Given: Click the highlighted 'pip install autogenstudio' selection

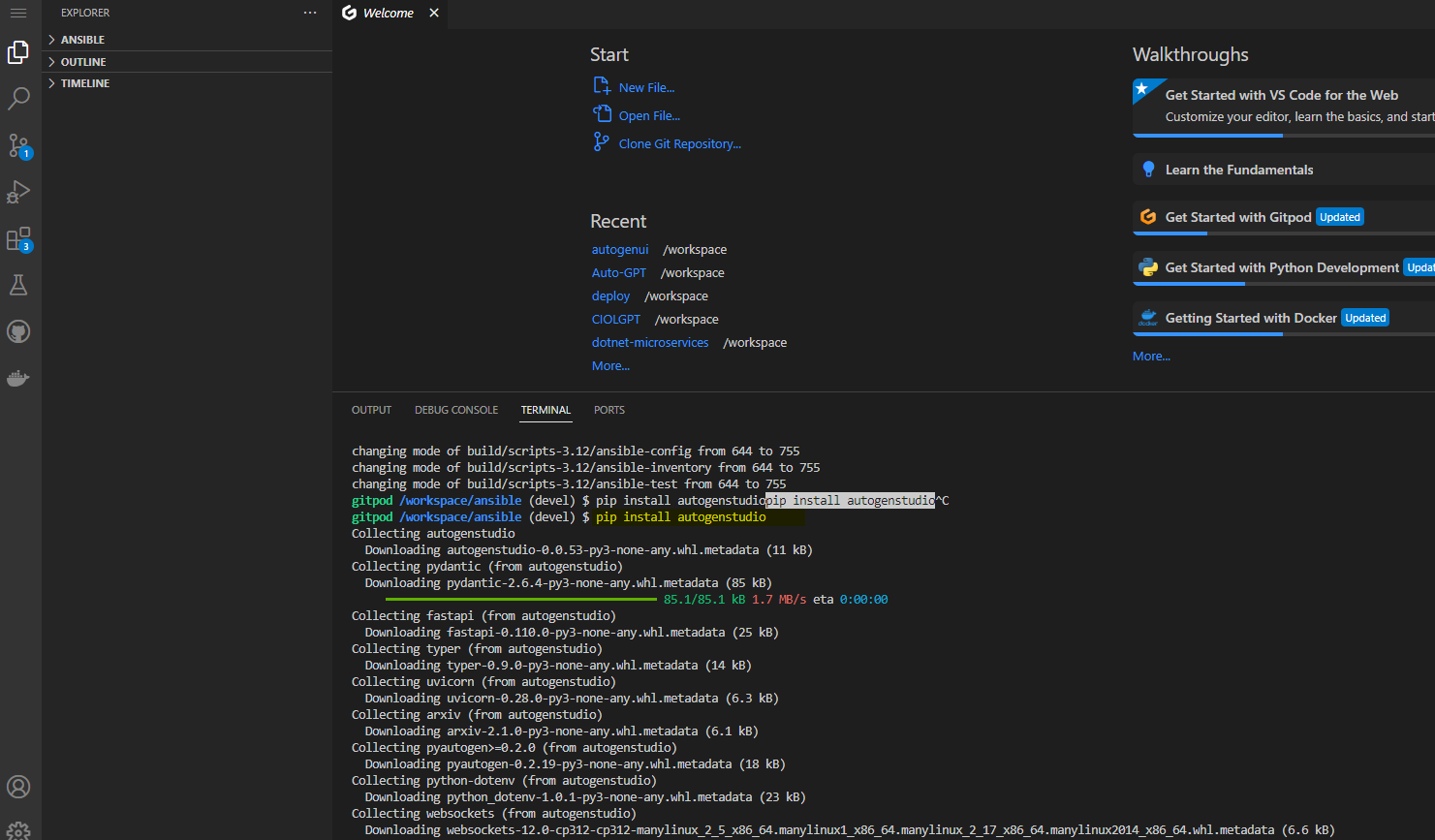Looking at the screenshot, I should tap(851, 501).
